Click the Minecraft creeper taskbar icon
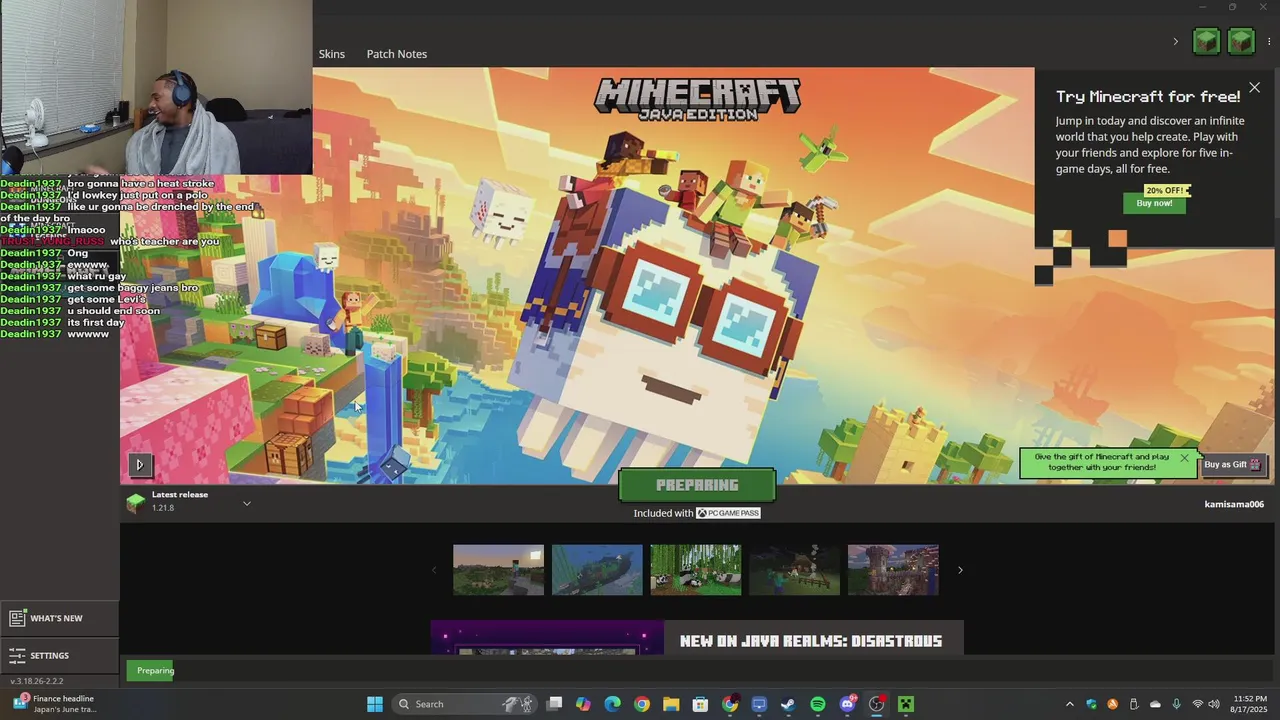Viewport: 1280px width, 720px height. 906,704
